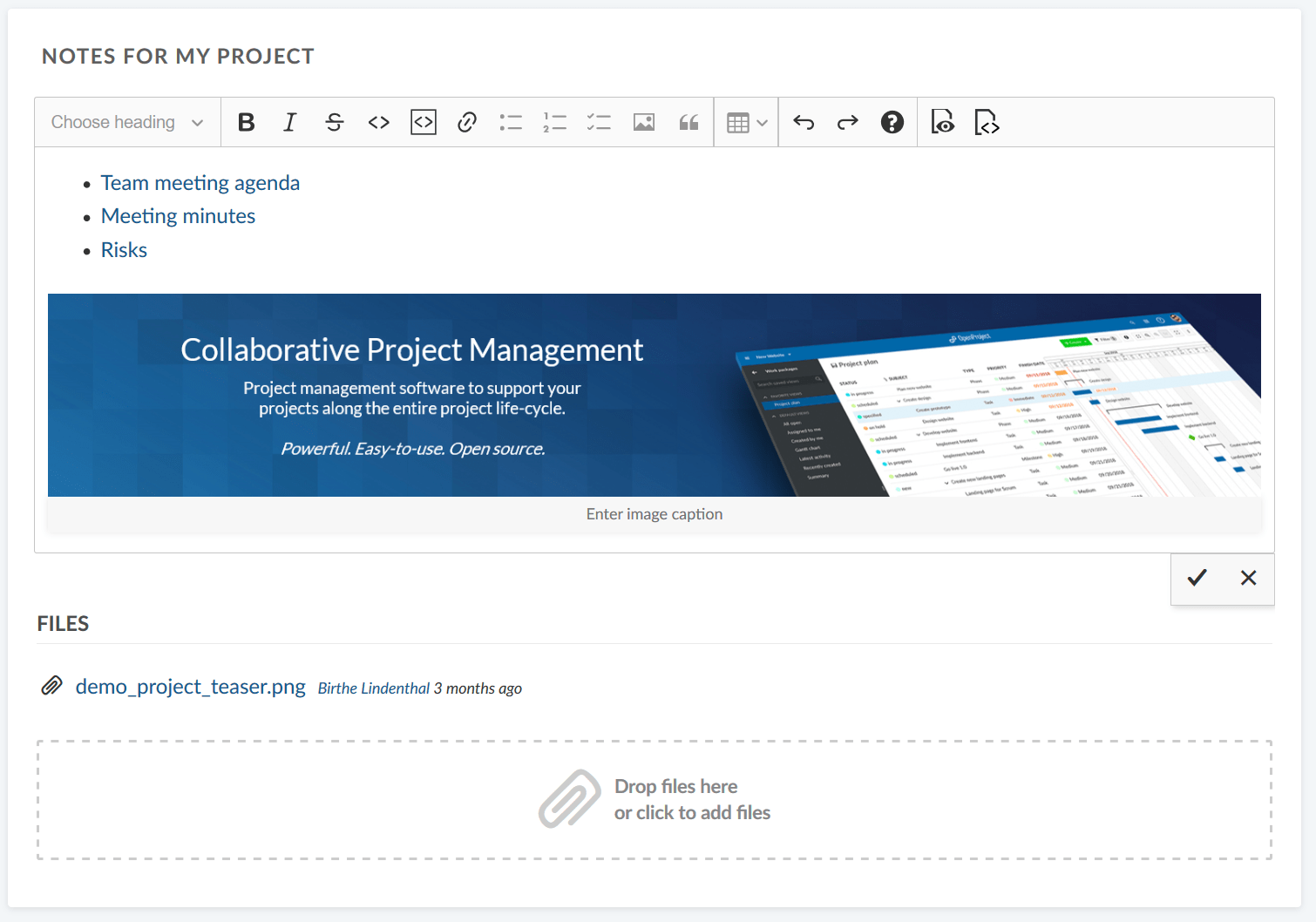The width and height of the screenshot is (1316, 922).
Task: Add a block quote
Action: click(x=689, y=122)
